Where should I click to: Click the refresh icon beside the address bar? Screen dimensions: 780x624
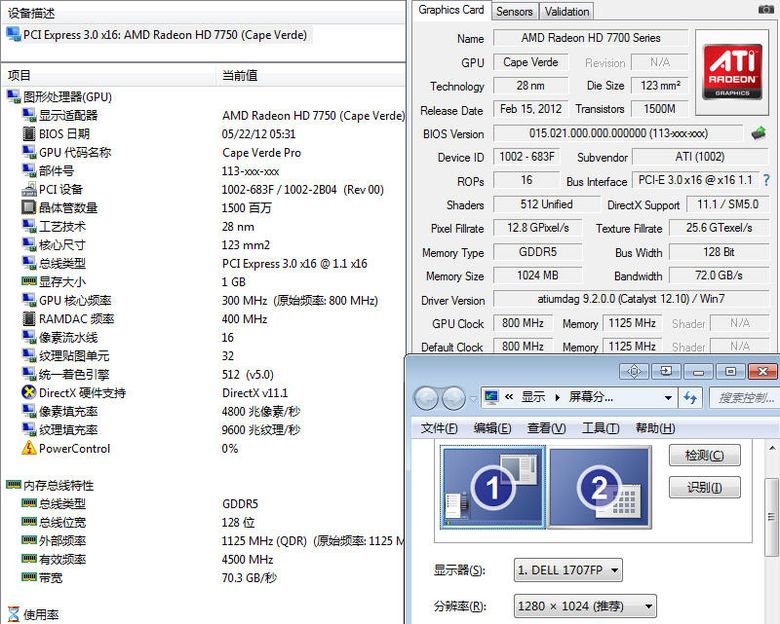(x=690, y=398)
